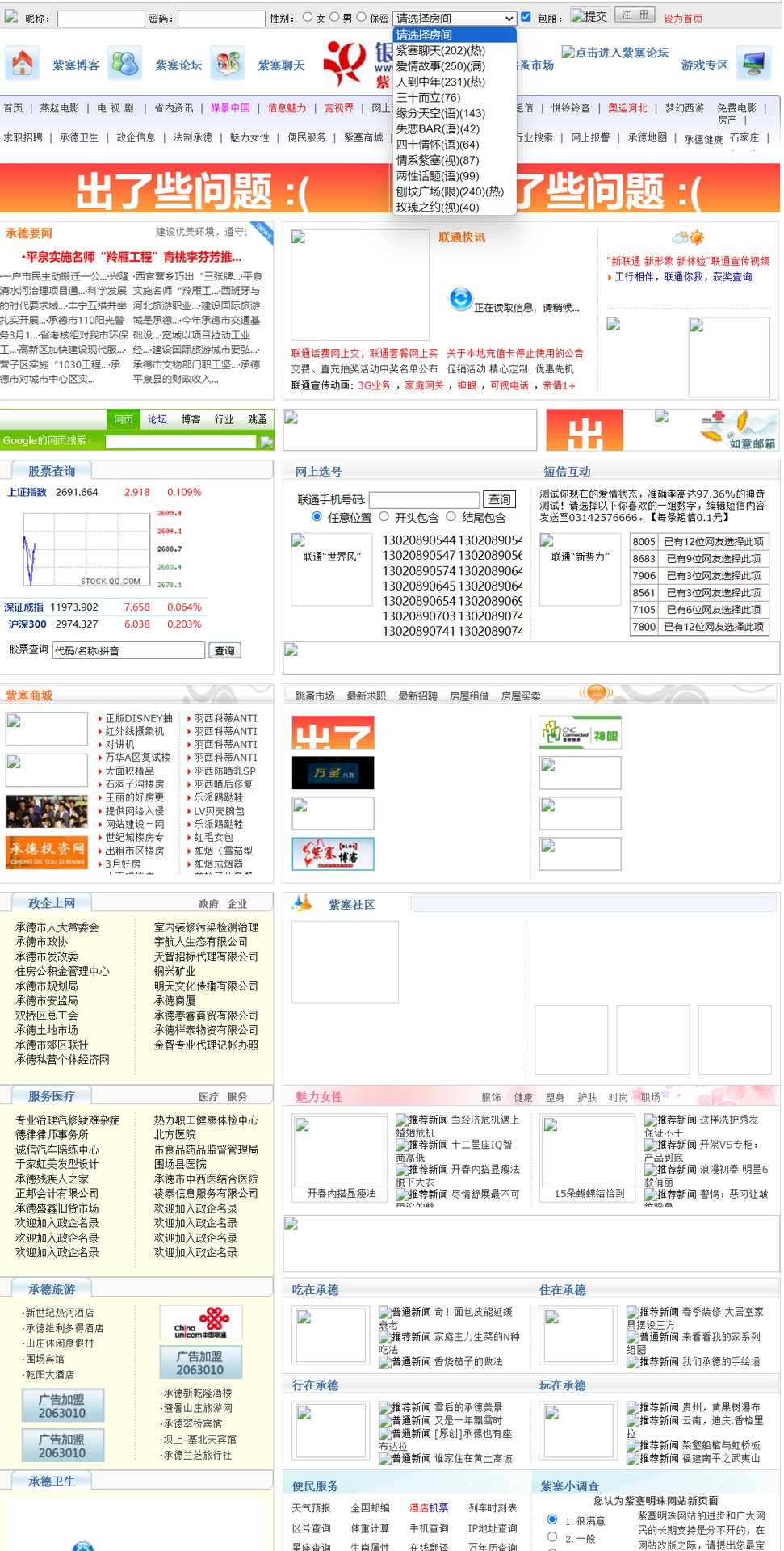Click the green arrow Google search icon
The width and height of the screenshot is (784, 1551).
click(x=266, y=441)
